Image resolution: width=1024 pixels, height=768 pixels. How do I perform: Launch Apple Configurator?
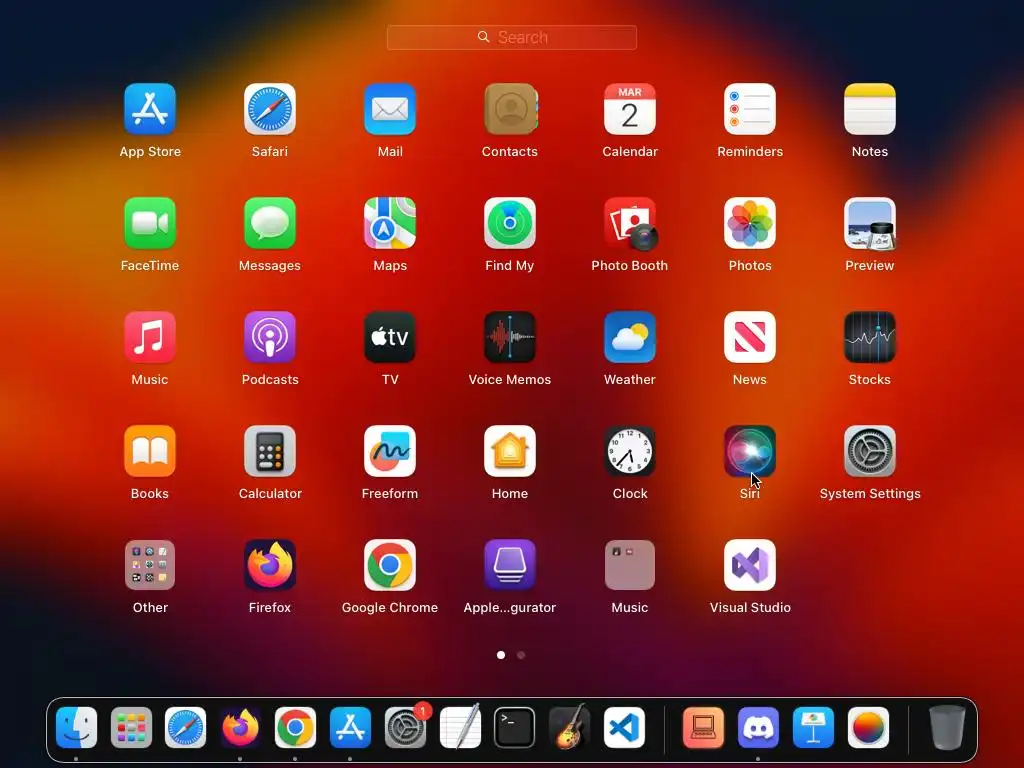tap(510, 565)
